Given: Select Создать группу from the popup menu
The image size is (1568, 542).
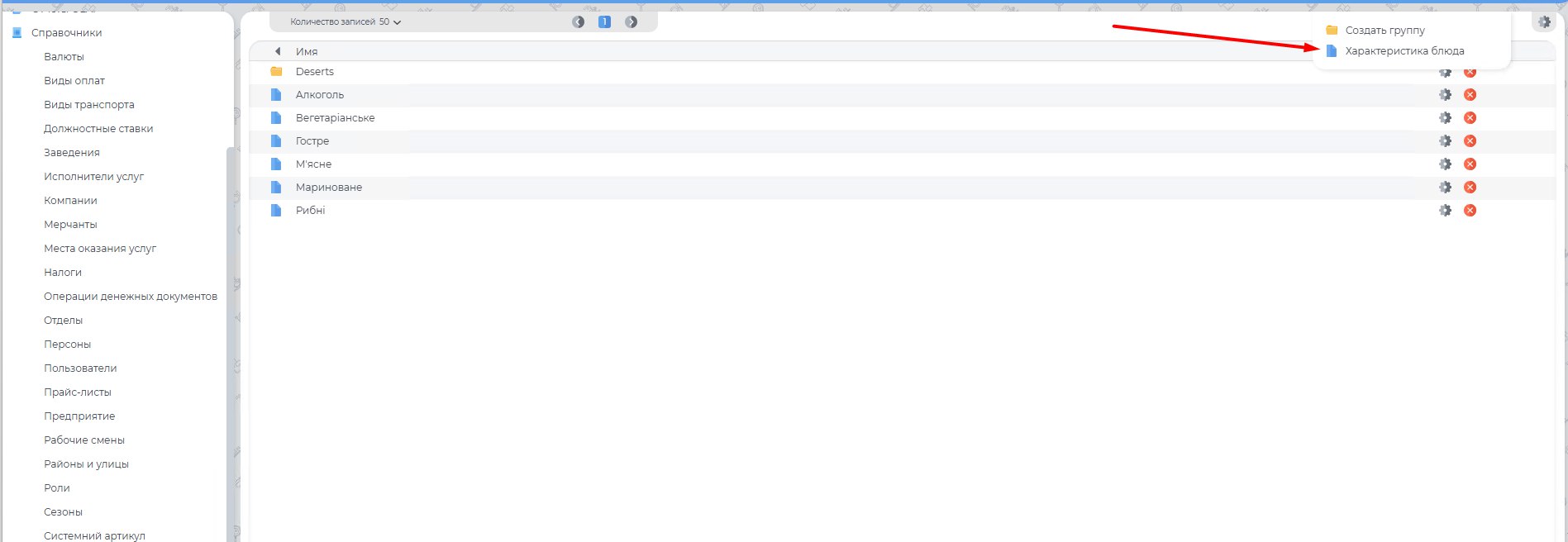Looking at the screenshot, I should [x=1385, y=31].
